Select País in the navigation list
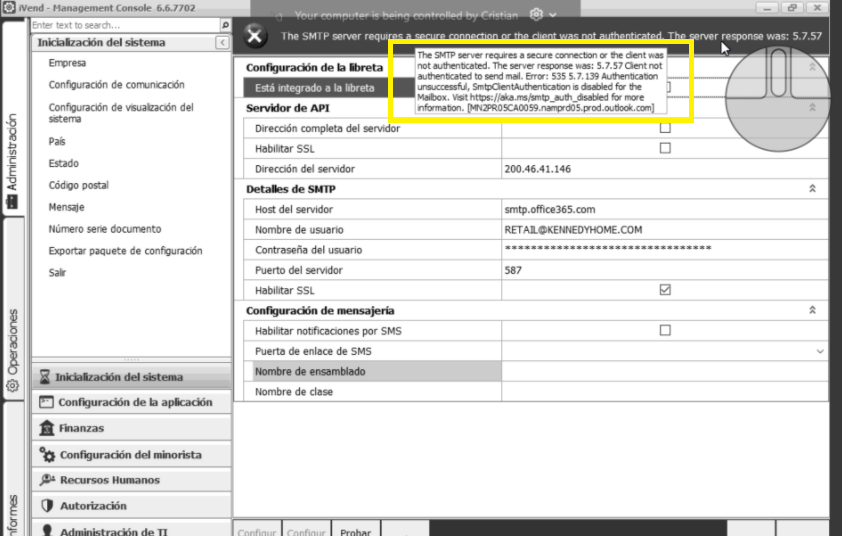The image size is (842, 548). point(57,141)
